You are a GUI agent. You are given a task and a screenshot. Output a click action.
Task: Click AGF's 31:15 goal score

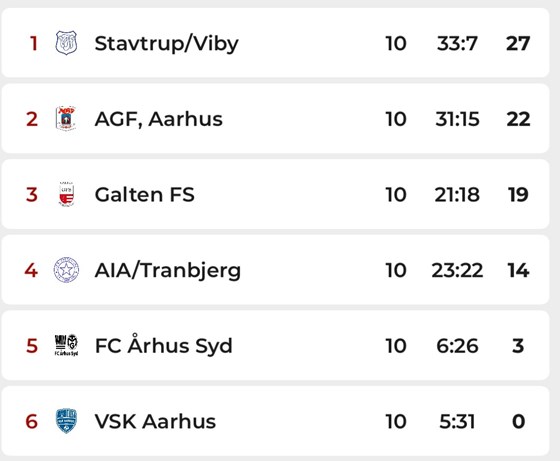point(457,119)
